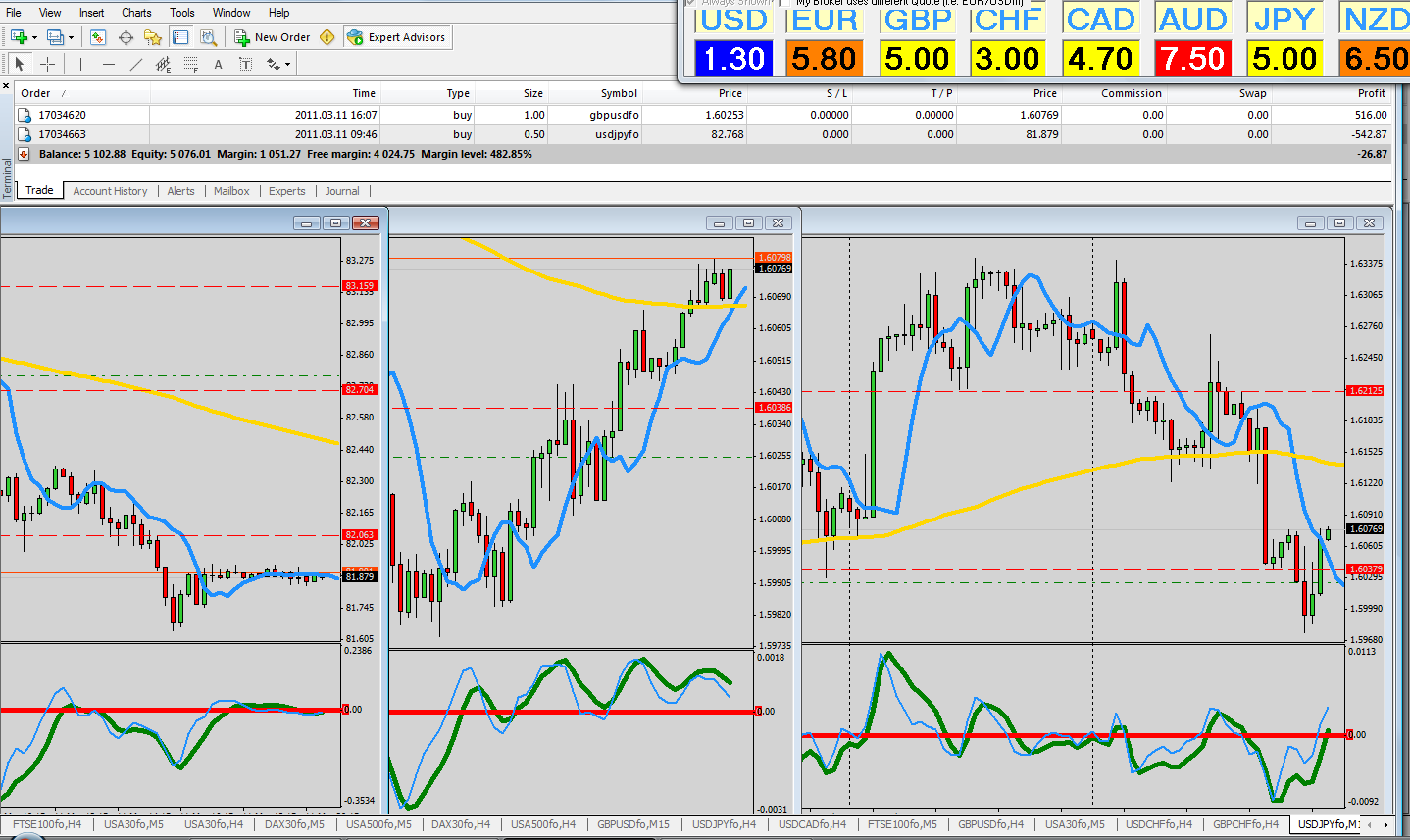The height and width of the screenshot is (840, 1410).
Task: Switch to the FTSE100fo,H4 chart tab
Action: (47, 824)
